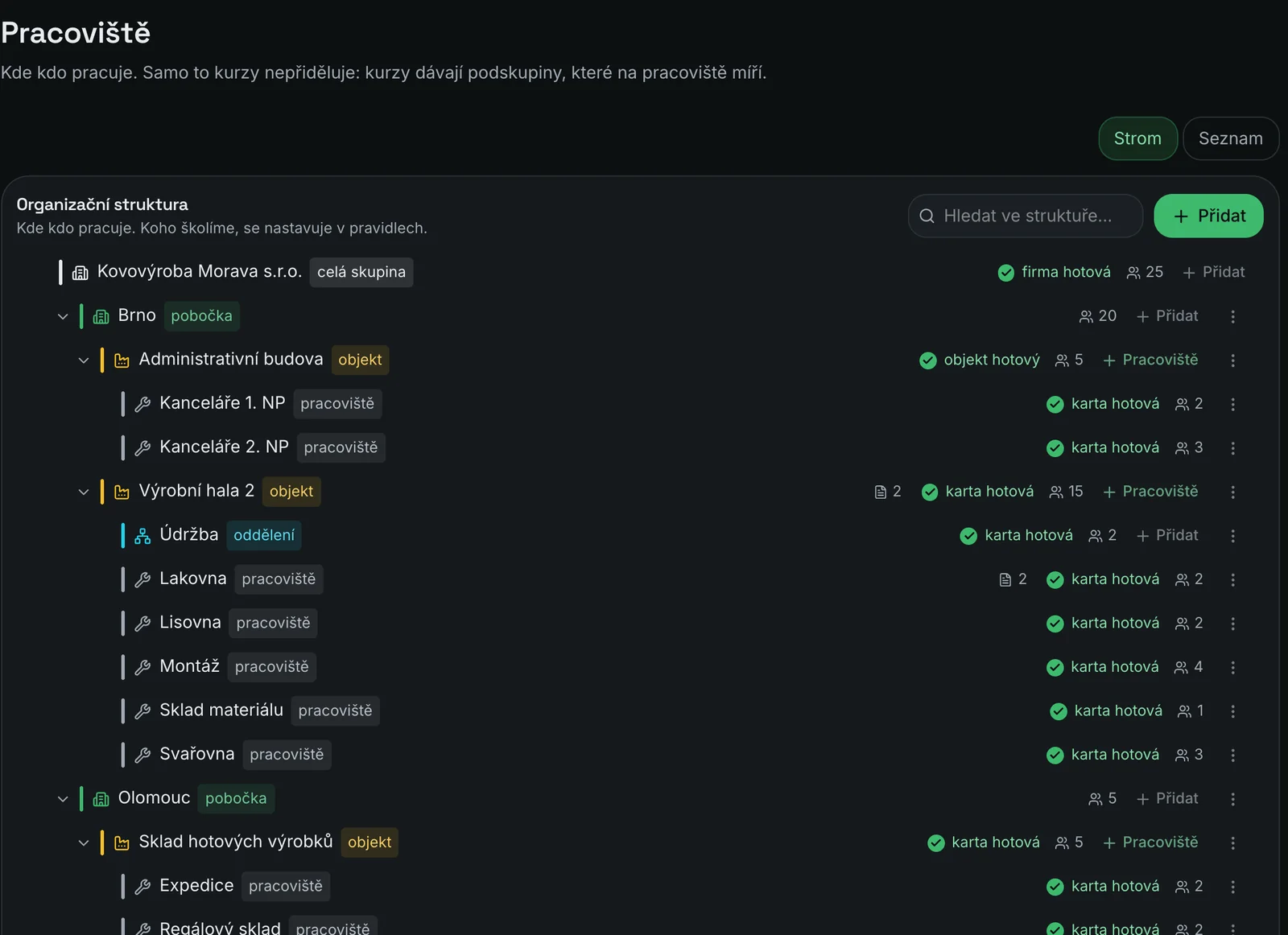Viewport: 1288px width, 935px height.
Task: Open three-dot menu for Administrativní budova
Action: point(1232,360)
